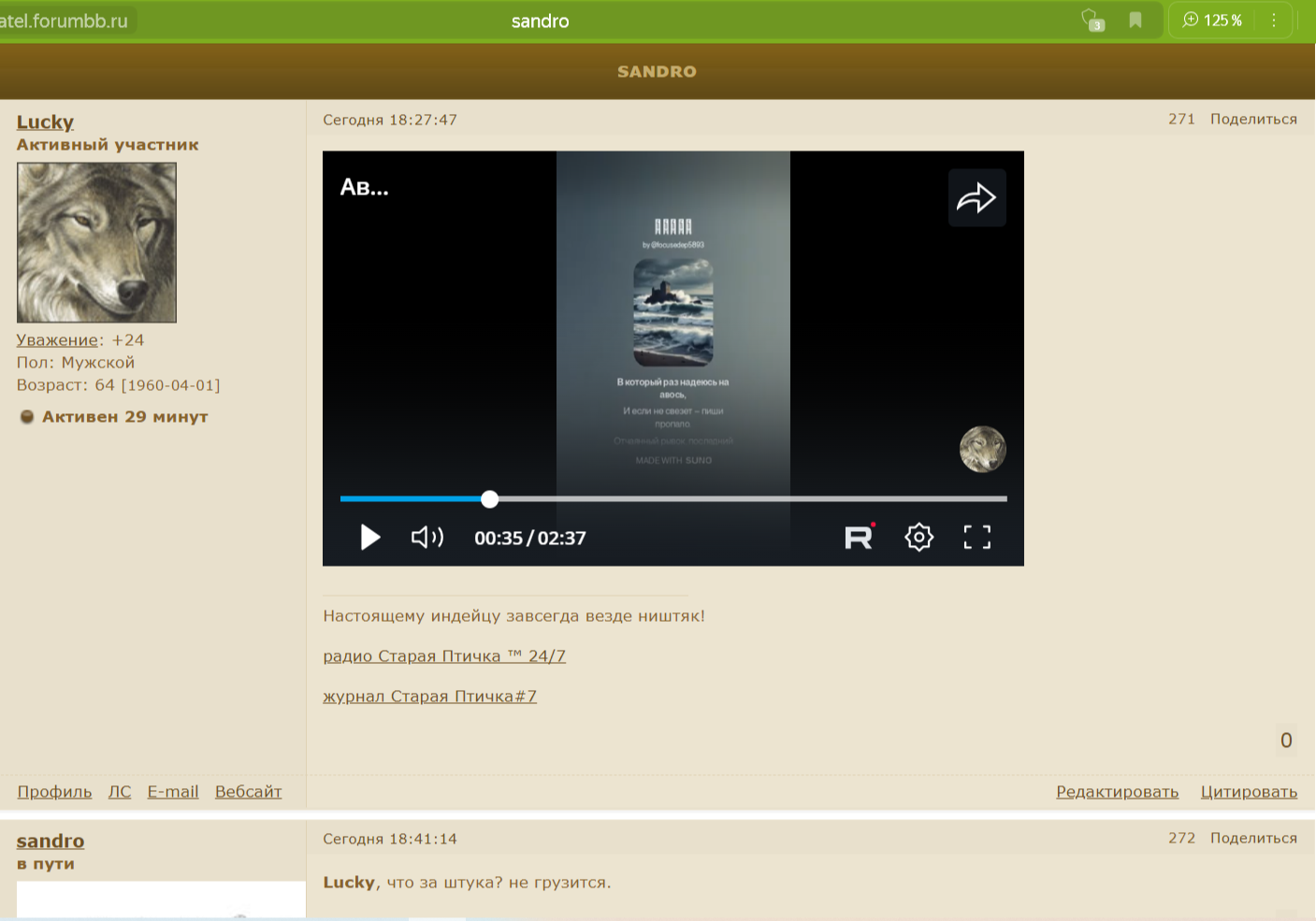Click the timestamp Сегодня 18:27:47
The image size is (1316, 921).
(x=390, y=120)
